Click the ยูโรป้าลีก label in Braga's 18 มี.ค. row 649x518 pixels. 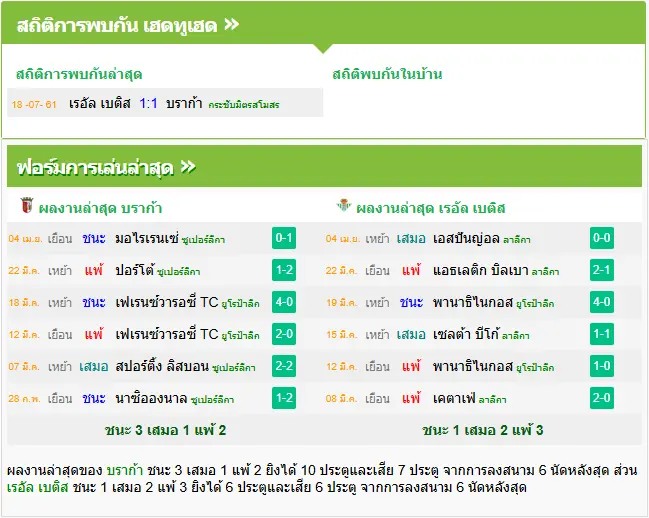(240, 304)
